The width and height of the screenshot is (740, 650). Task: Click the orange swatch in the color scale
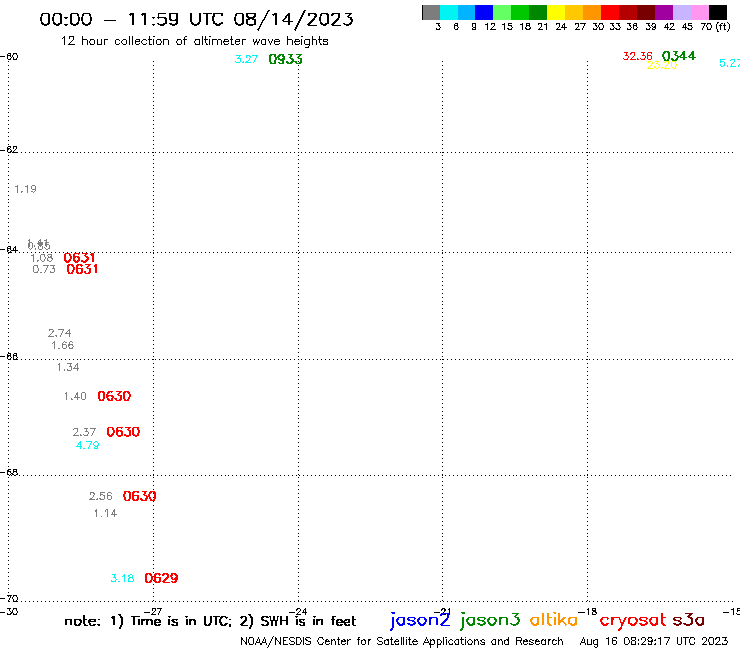tap(592, 12)
